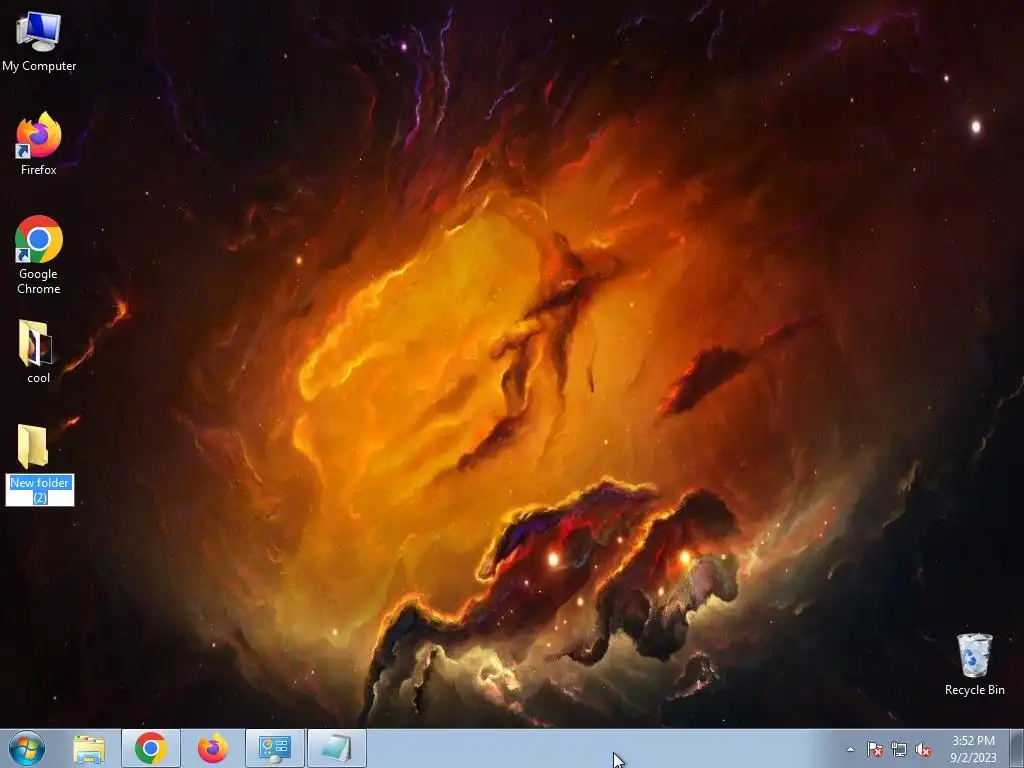This screenshot has width=1024, height=768.
Task: Click the Show desktop button
Action: click(x=1017, y=749)
